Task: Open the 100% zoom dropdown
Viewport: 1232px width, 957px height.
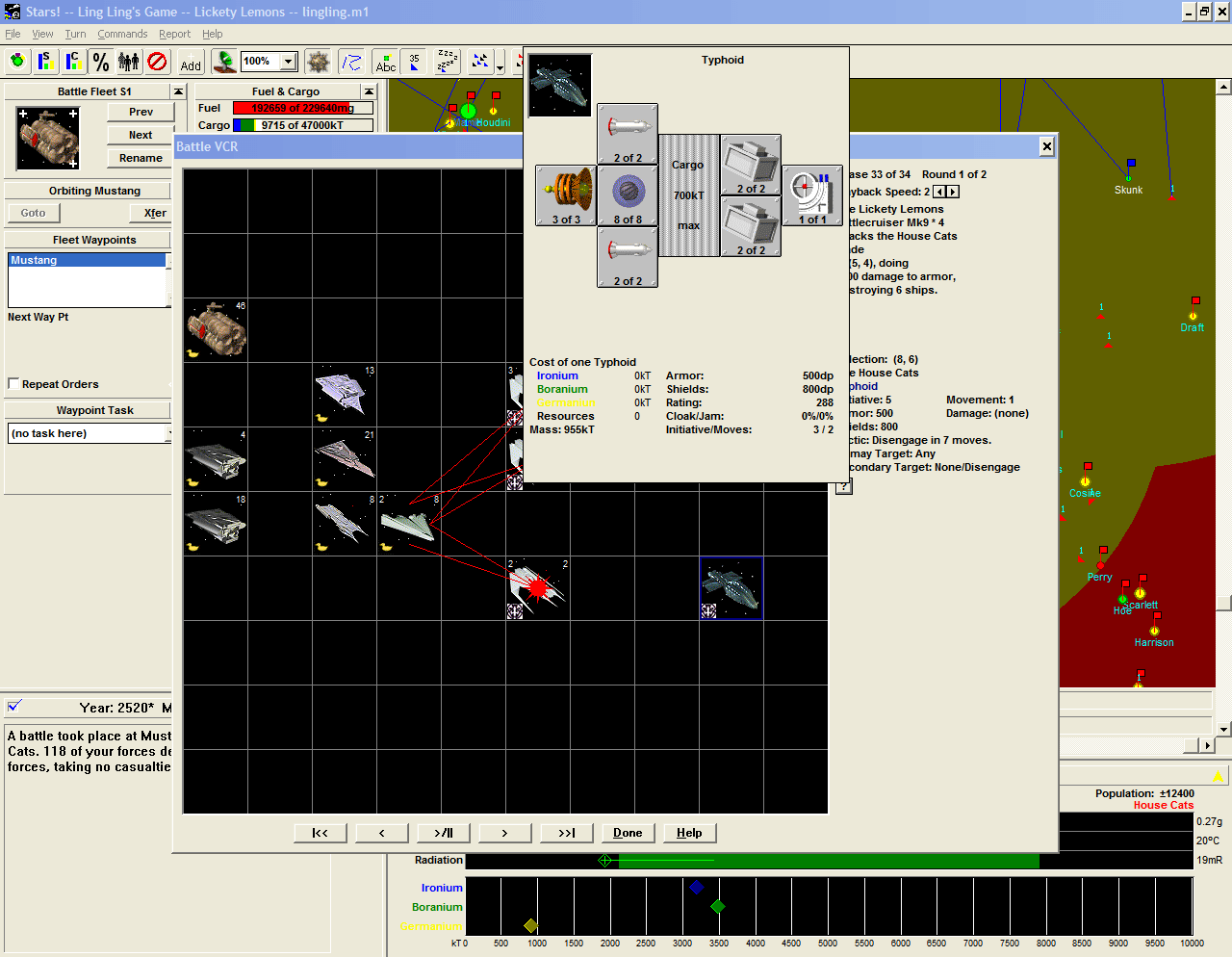Action: click(288, 62)
